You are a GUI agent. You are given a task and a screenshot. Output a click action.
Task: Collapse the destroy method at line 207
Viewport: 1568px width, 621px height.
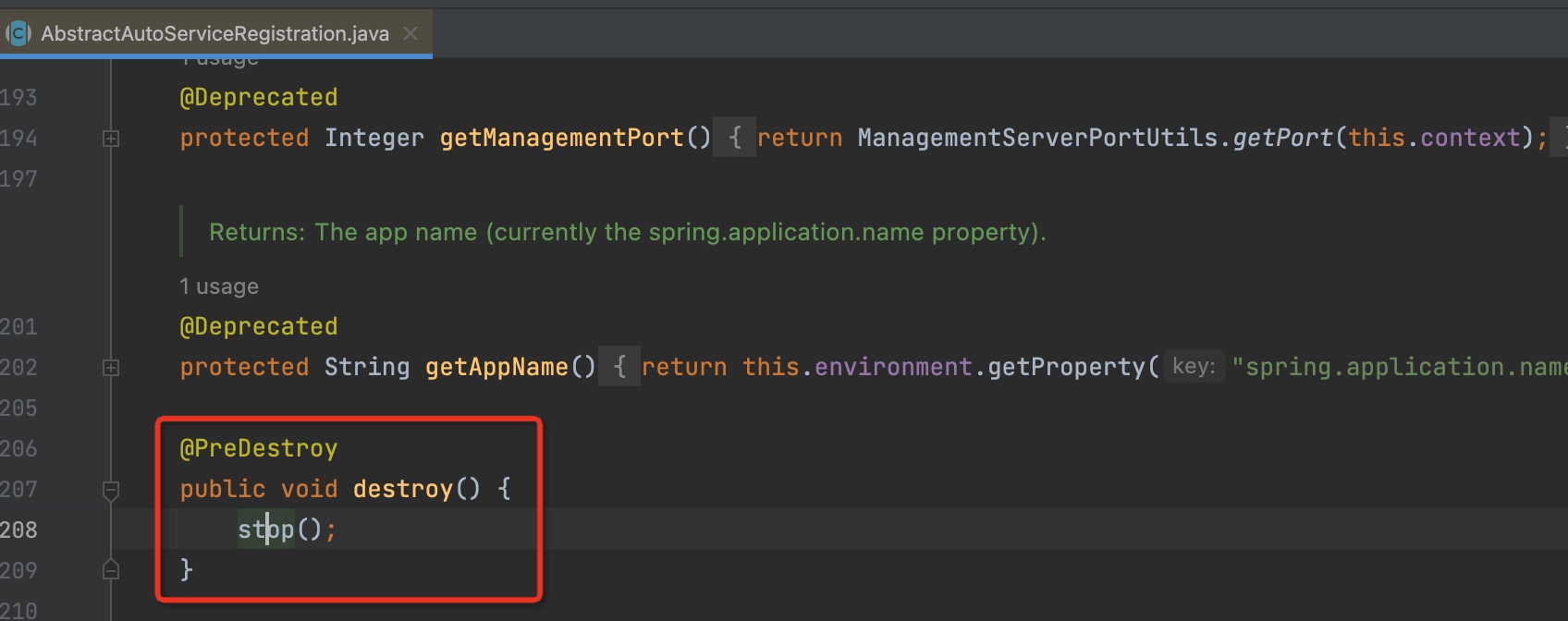(x=111, y=490)
